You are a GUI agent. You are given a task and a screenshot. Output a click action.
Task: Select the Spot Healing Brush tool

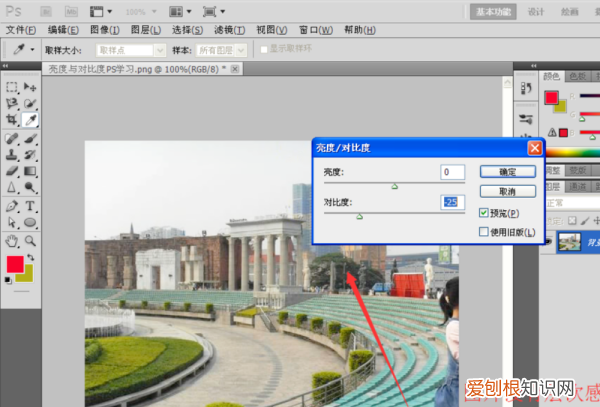12,138
